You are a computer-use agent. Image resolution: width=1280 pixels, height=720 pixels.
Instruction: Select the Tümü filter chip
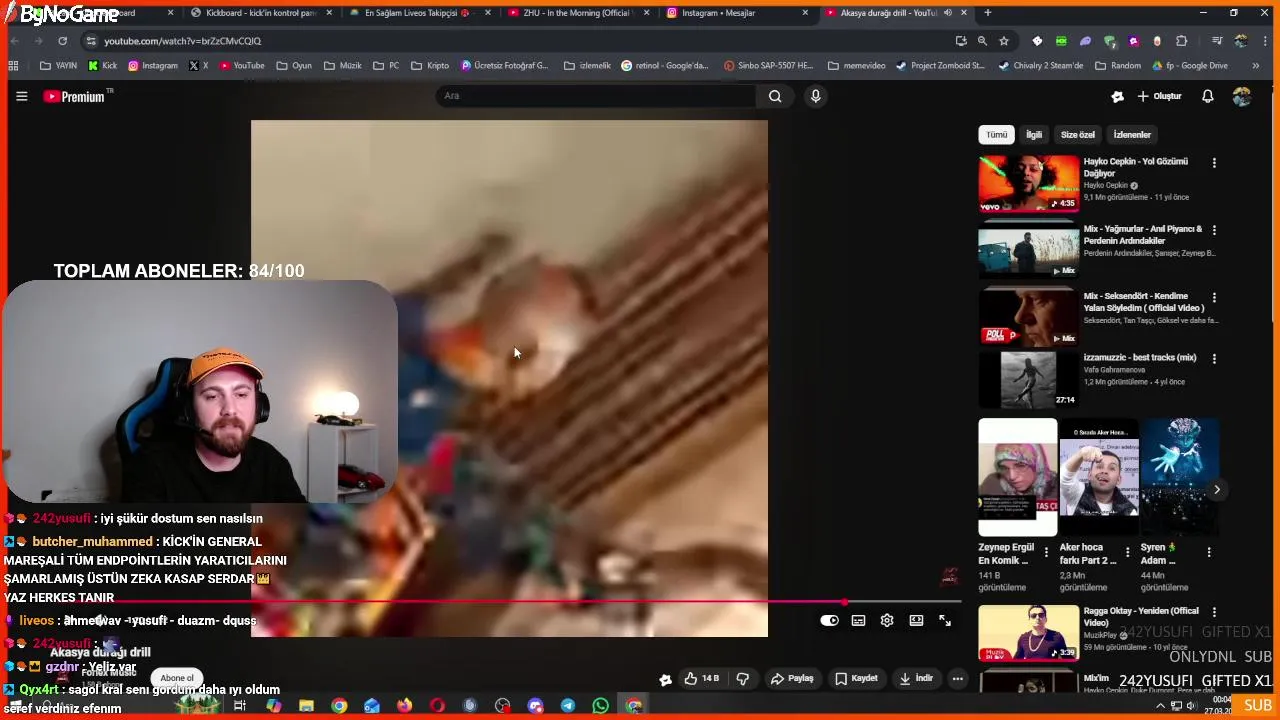[997, 134]
